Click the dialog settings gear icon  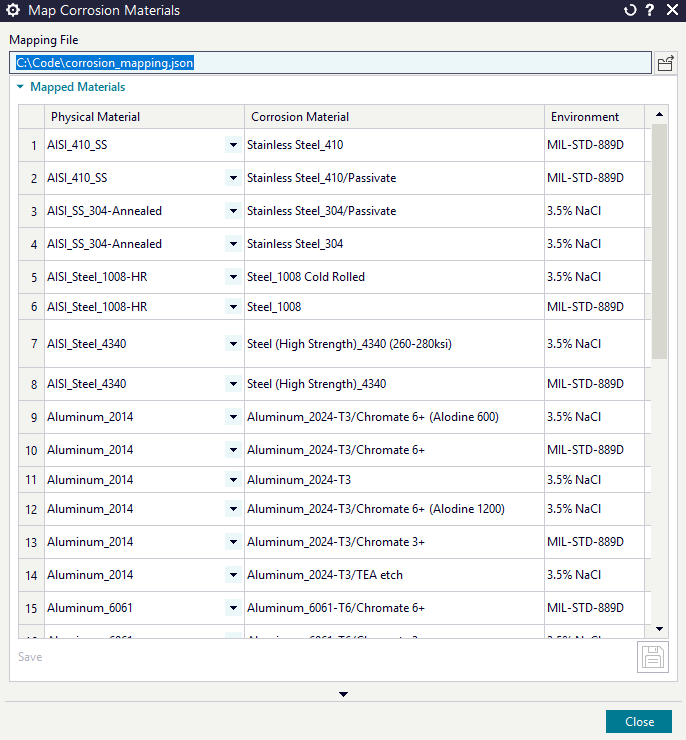click(x=14, y=11)
